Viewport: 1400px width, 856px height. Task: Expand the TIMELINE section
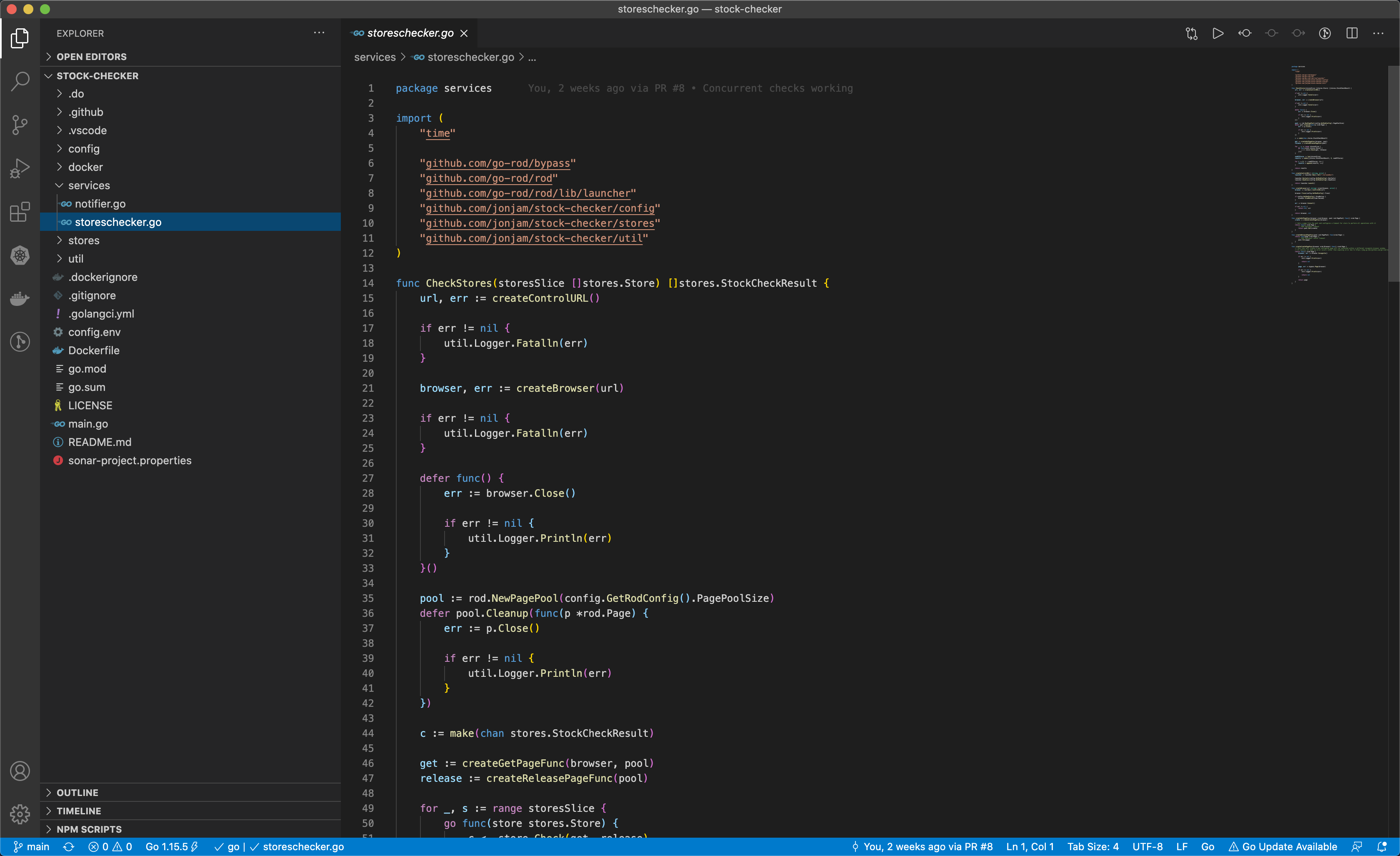coord(190,811)
